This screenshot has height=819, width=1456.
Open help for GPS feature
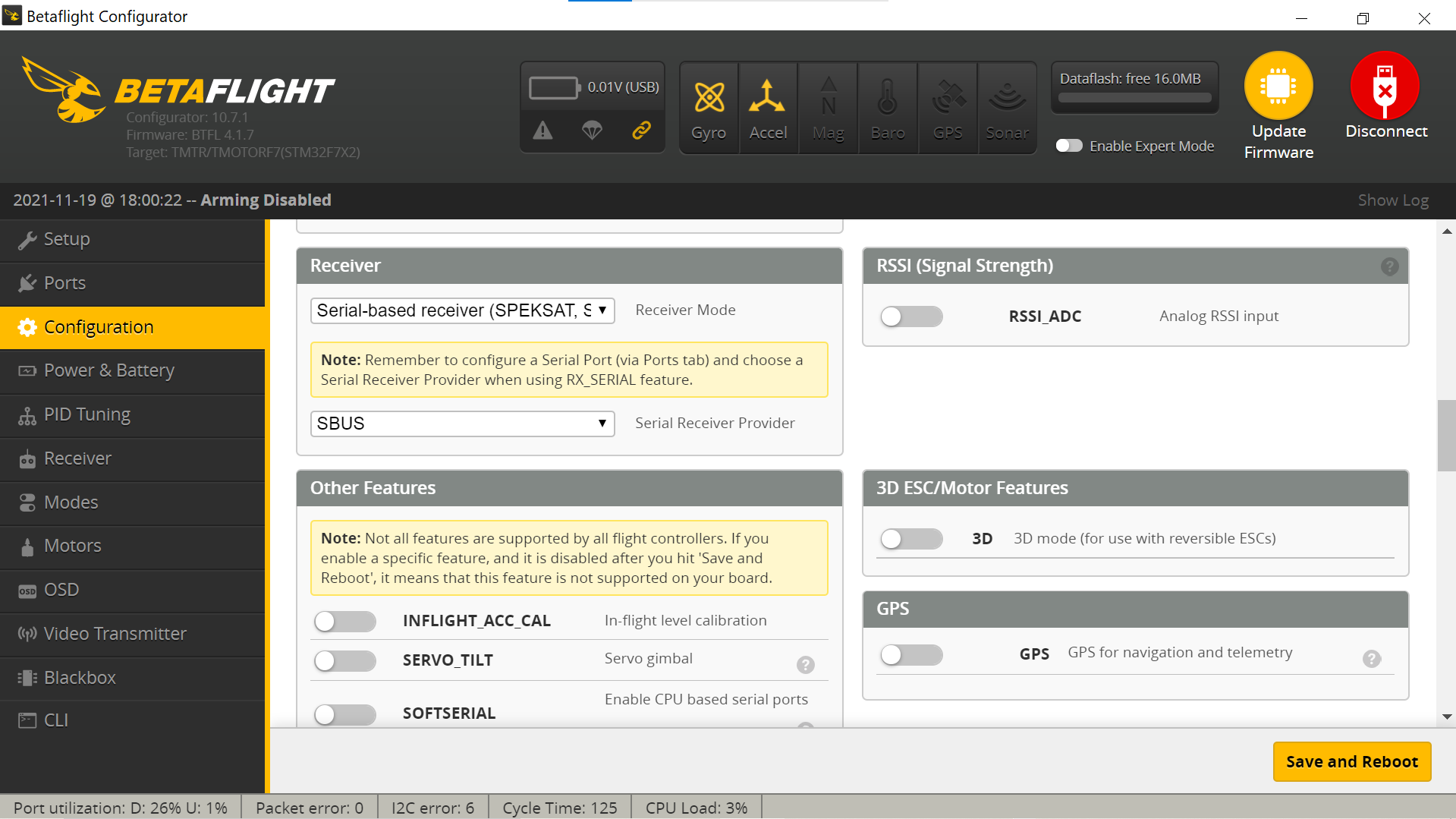point(1372,659)
